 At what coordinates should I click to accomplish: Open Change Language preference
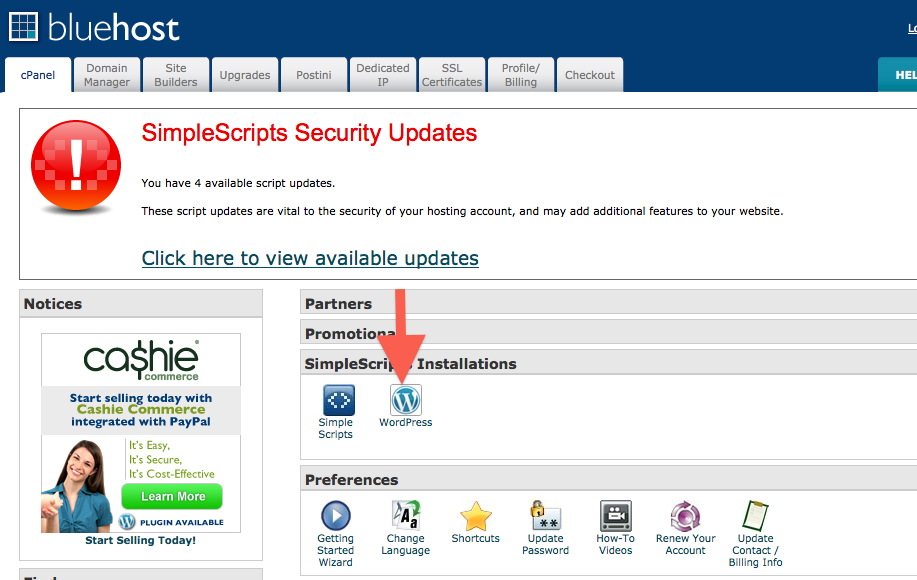click(405, 515)
